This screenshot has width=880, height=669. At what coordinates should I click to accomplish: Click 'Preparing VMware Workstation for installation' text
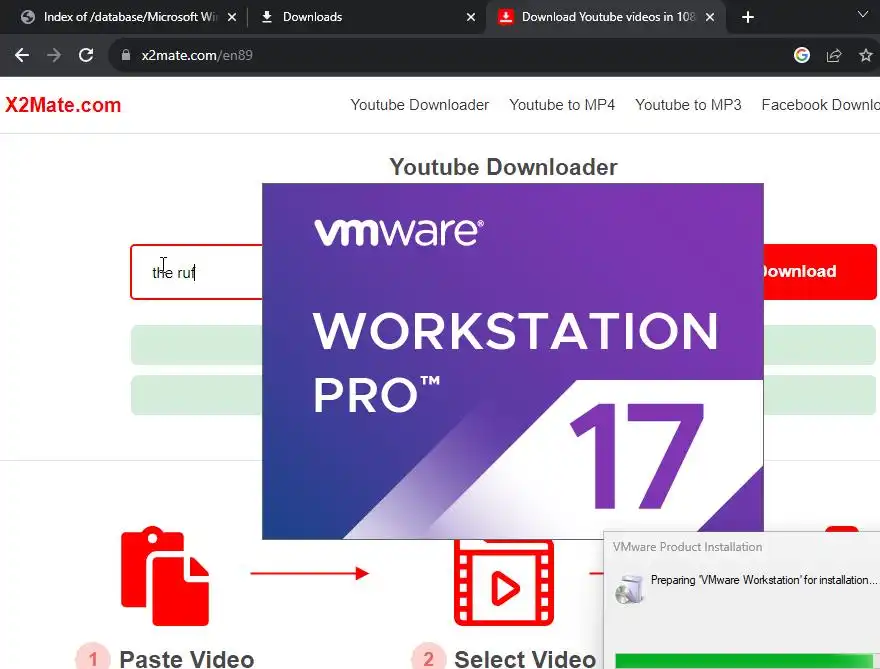pyautogui.click(x=763, y=580)
